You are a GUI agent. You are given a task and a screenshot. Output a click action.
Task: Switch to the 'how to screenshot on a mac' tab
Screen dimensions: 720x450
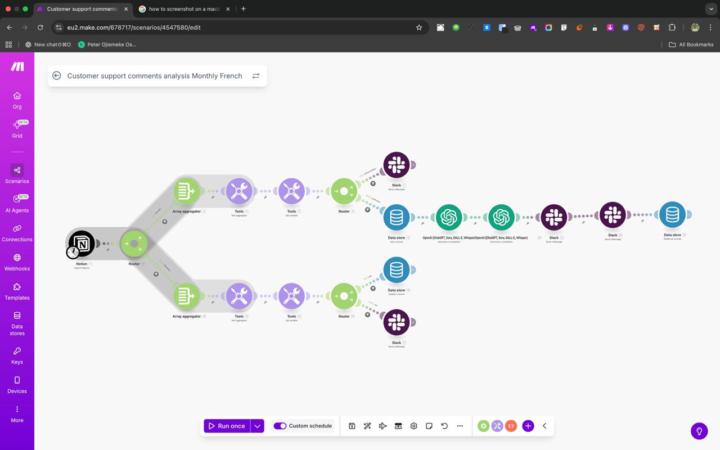tap(184, 9)
